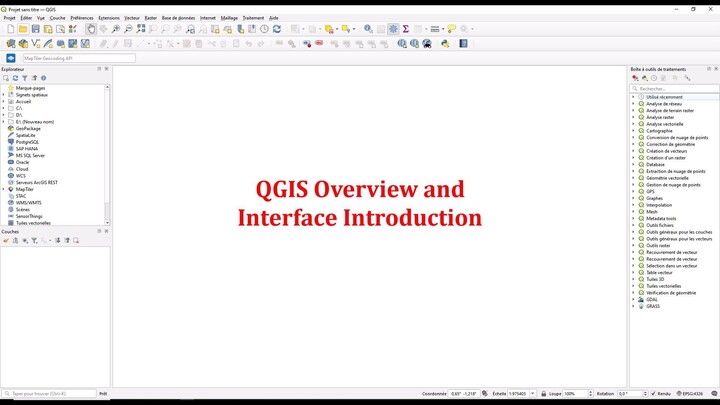Create a new project with the blank page icon

click(11, 29)
